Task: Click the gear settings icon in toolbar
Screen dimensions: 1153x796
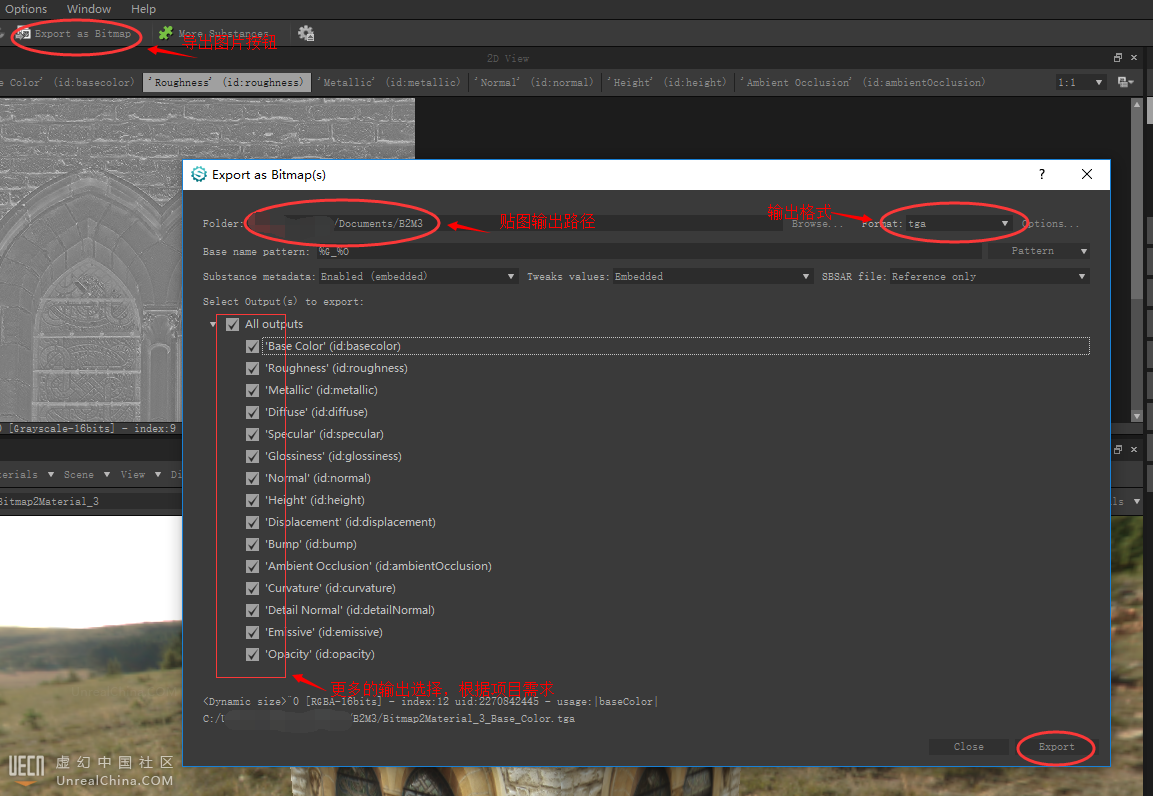Action: point(306,34)
